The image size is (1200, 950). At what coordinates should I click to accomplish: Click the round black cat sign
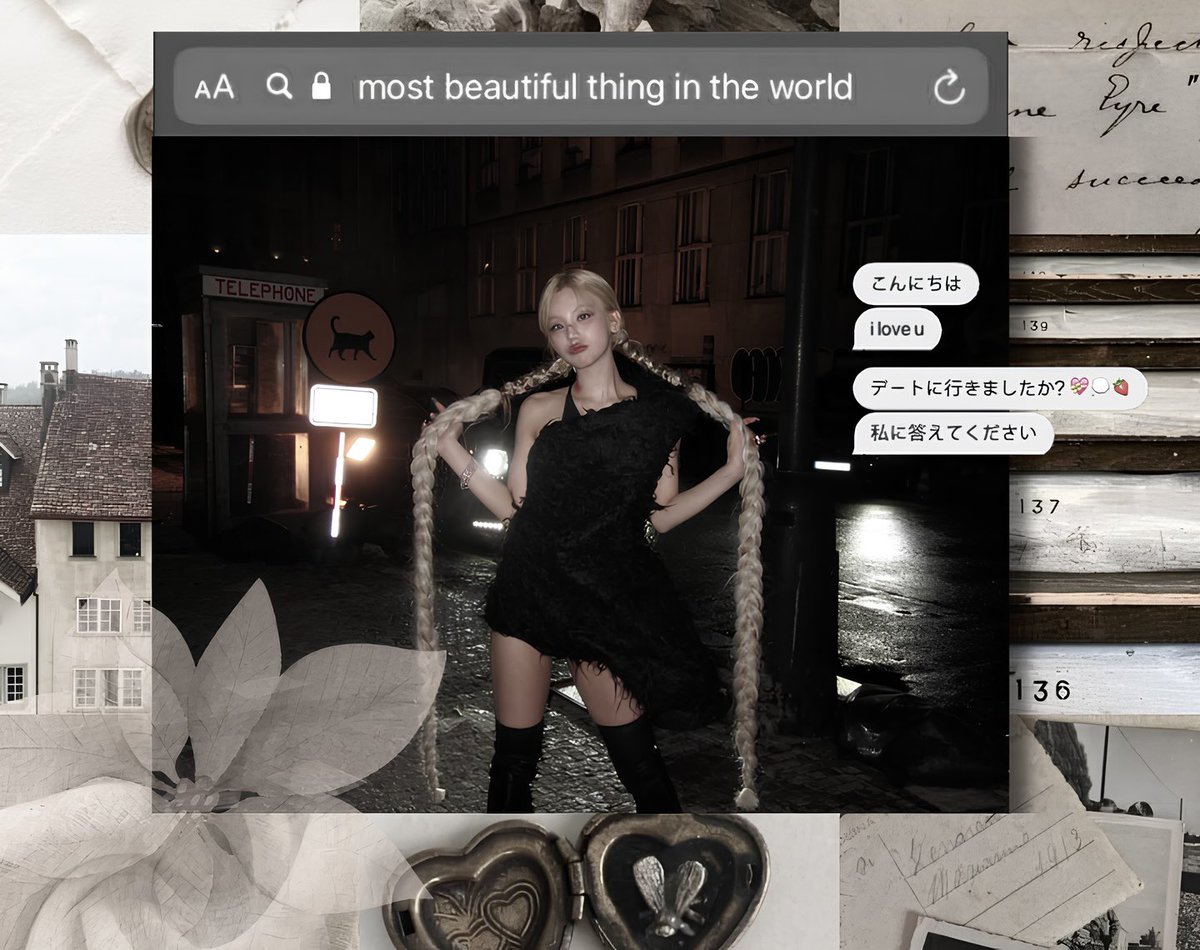pos(349,339)
